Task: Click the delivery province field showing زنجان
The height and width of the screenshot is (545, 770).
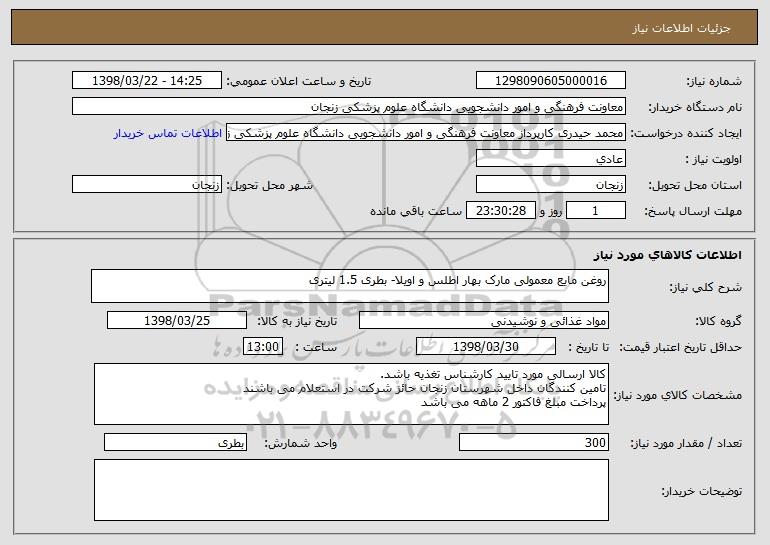Action: tap(550, 185)
